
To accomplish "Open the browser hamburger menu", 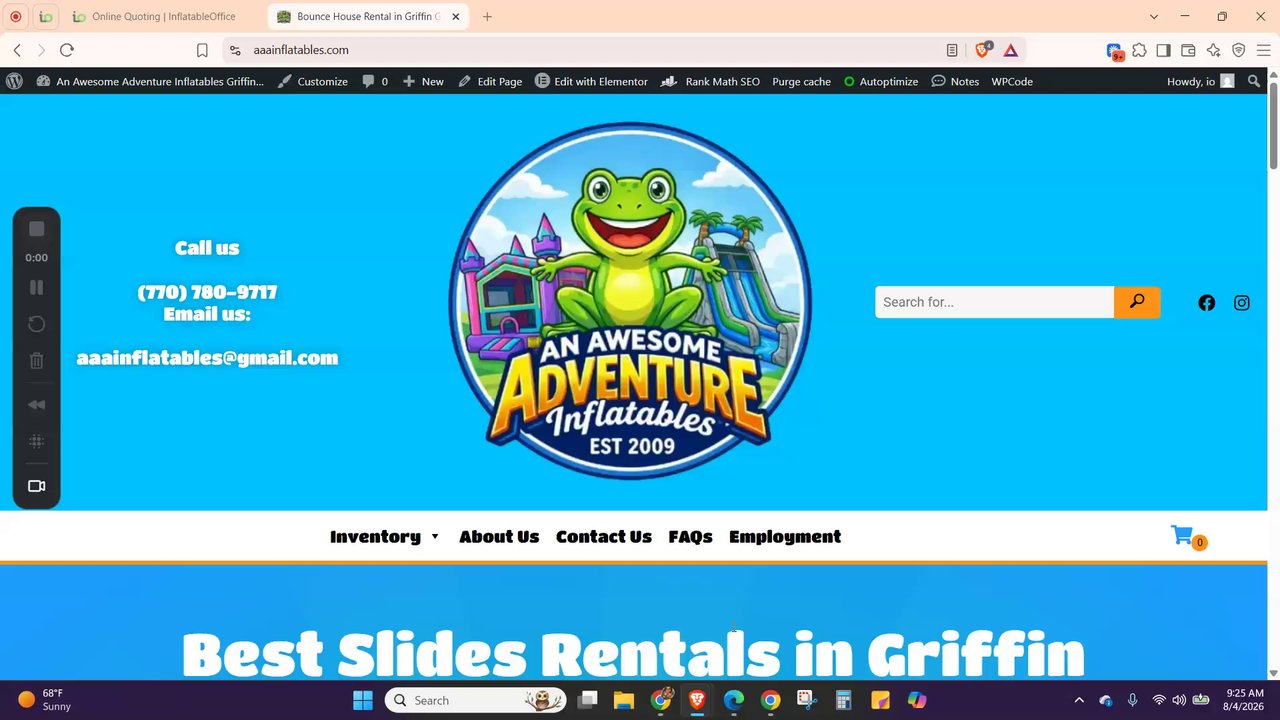I will [x=1263, y=50].
